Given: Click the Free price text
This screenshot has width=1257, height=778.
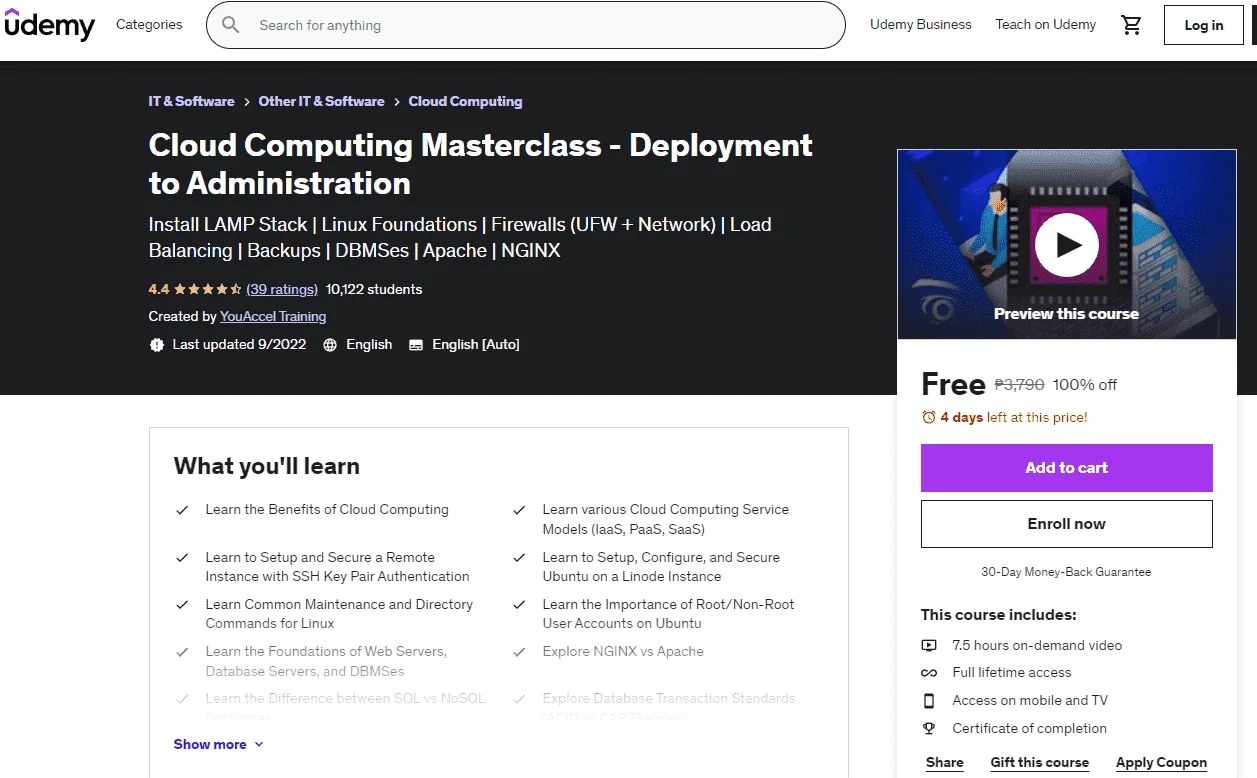Looking at the screenshot, I should coord(953,384).
